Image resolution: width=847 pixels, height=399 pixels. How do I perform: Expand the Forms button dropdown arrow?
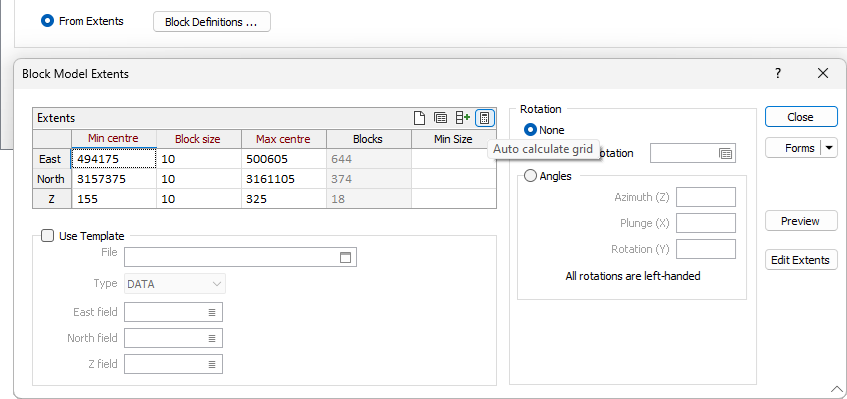click(829, 147)
